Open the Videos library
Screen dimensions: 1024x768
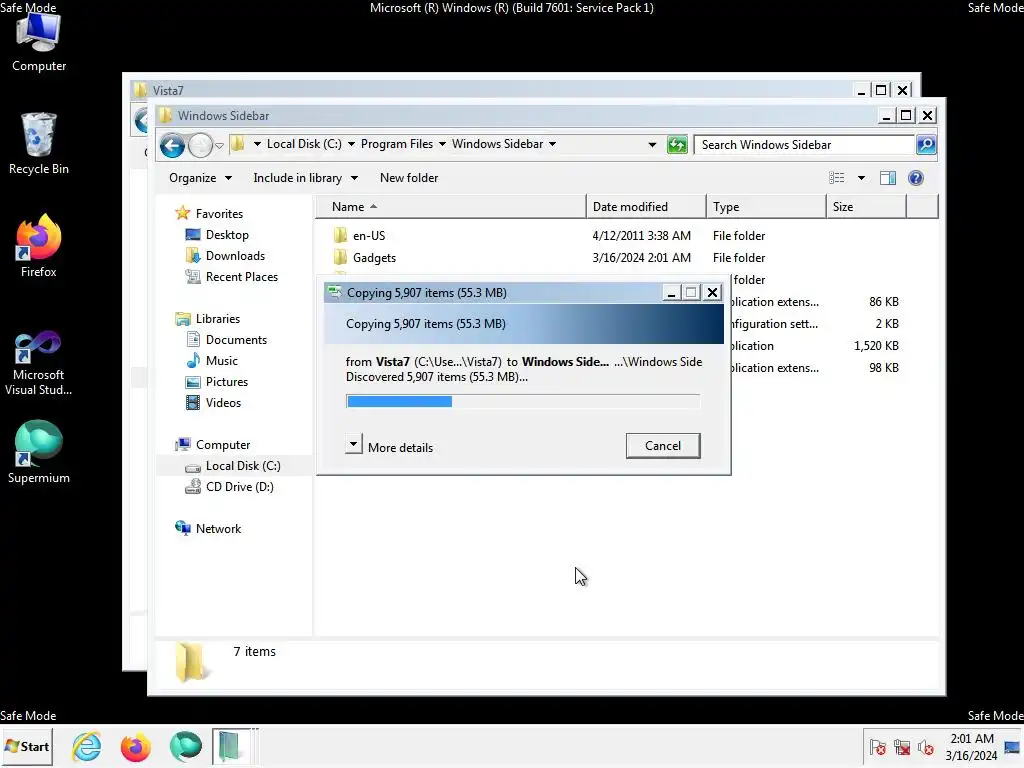(x=223, y=403)
